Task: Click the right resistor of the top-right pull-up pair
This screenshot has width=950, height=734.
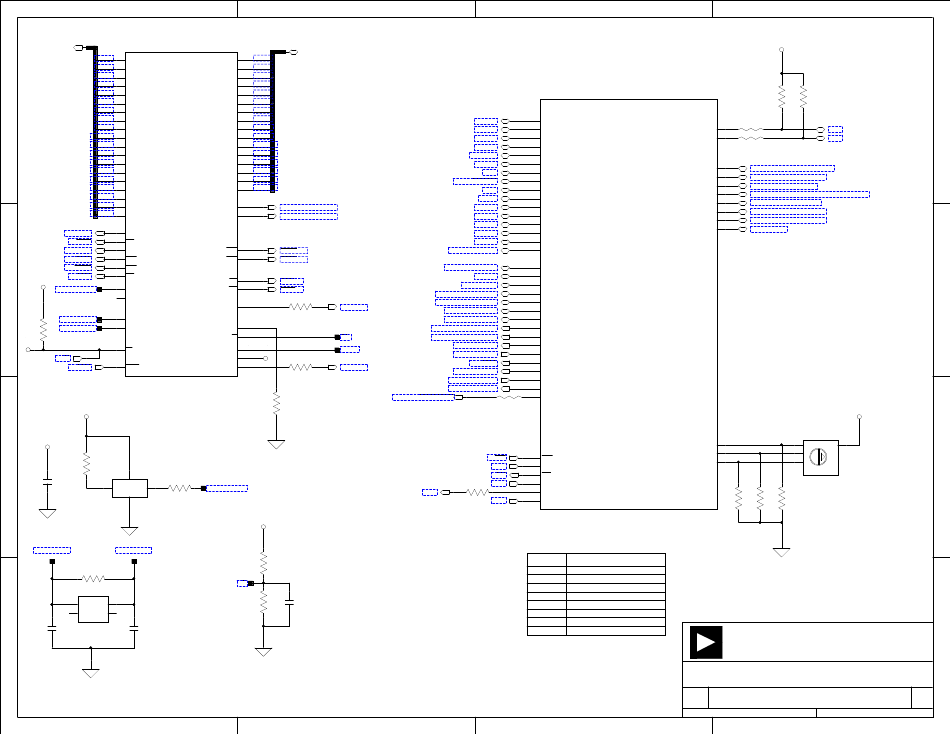Action: click(x=803, y=97)
